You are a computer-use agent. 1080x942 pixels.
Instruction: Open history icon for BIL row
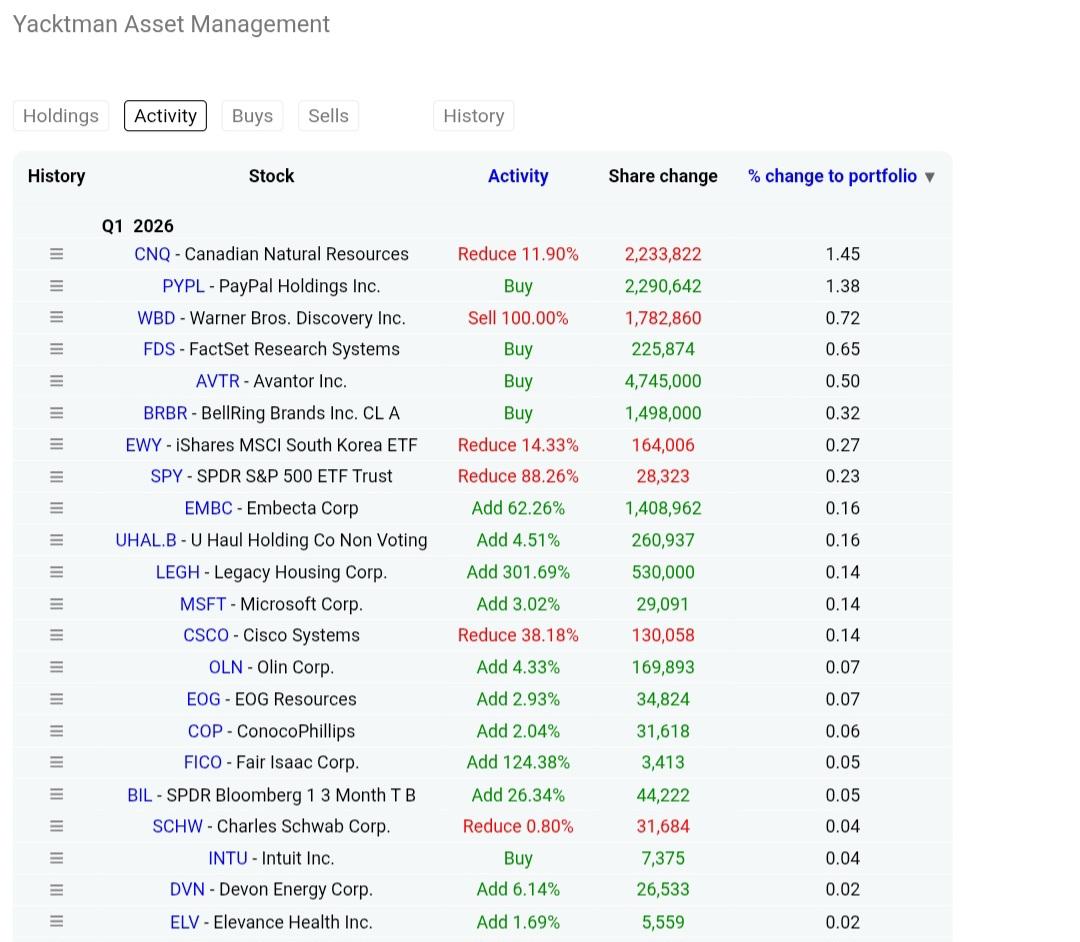click(x=56, y=795)
